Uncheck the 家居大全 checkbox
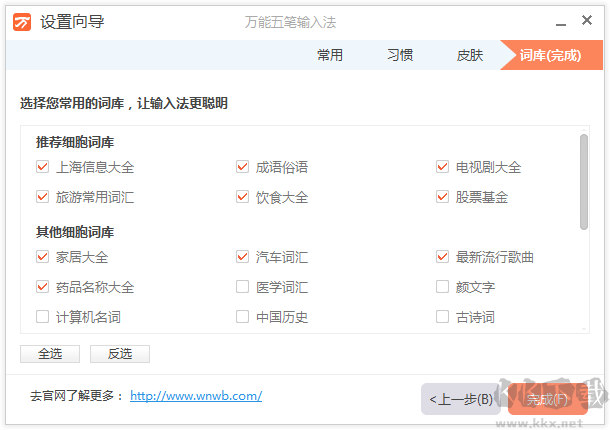610x430 pixels. (x=42, y=257)
